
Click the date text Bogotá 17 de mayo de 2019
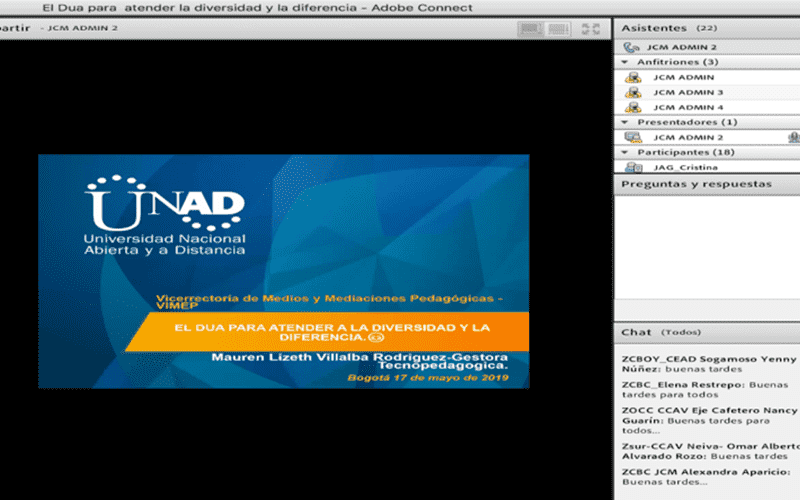point(428,378)
